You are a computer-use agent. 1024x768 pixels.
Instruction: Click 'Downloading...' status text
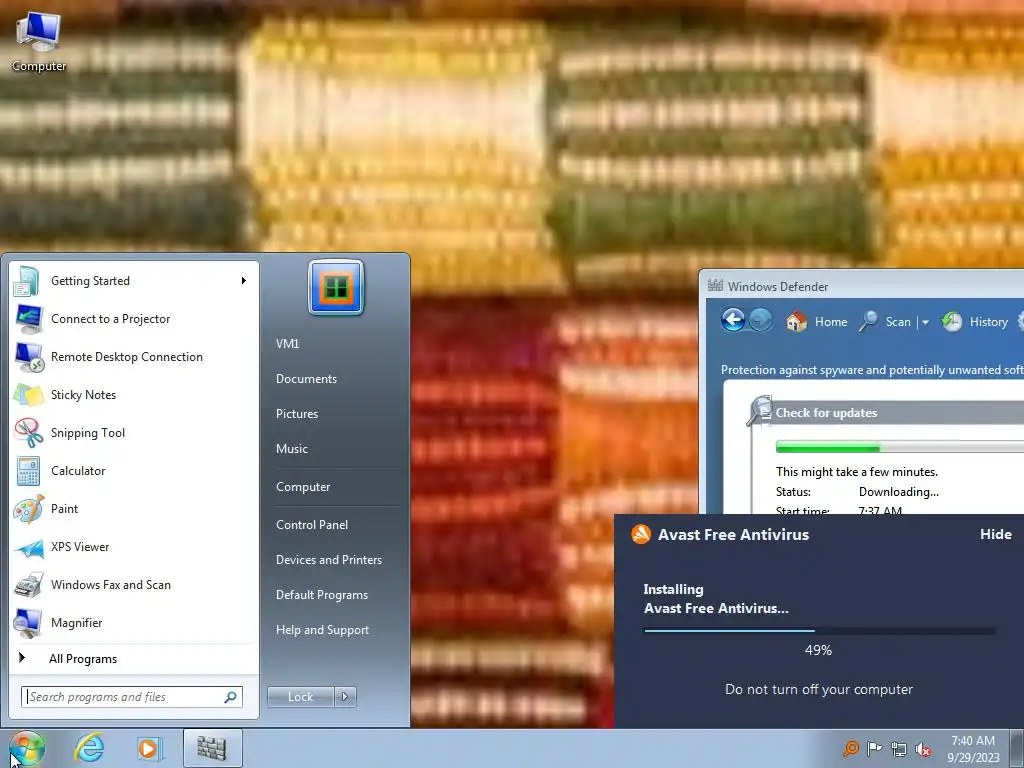pyautogui.click(x=899, y=492)
